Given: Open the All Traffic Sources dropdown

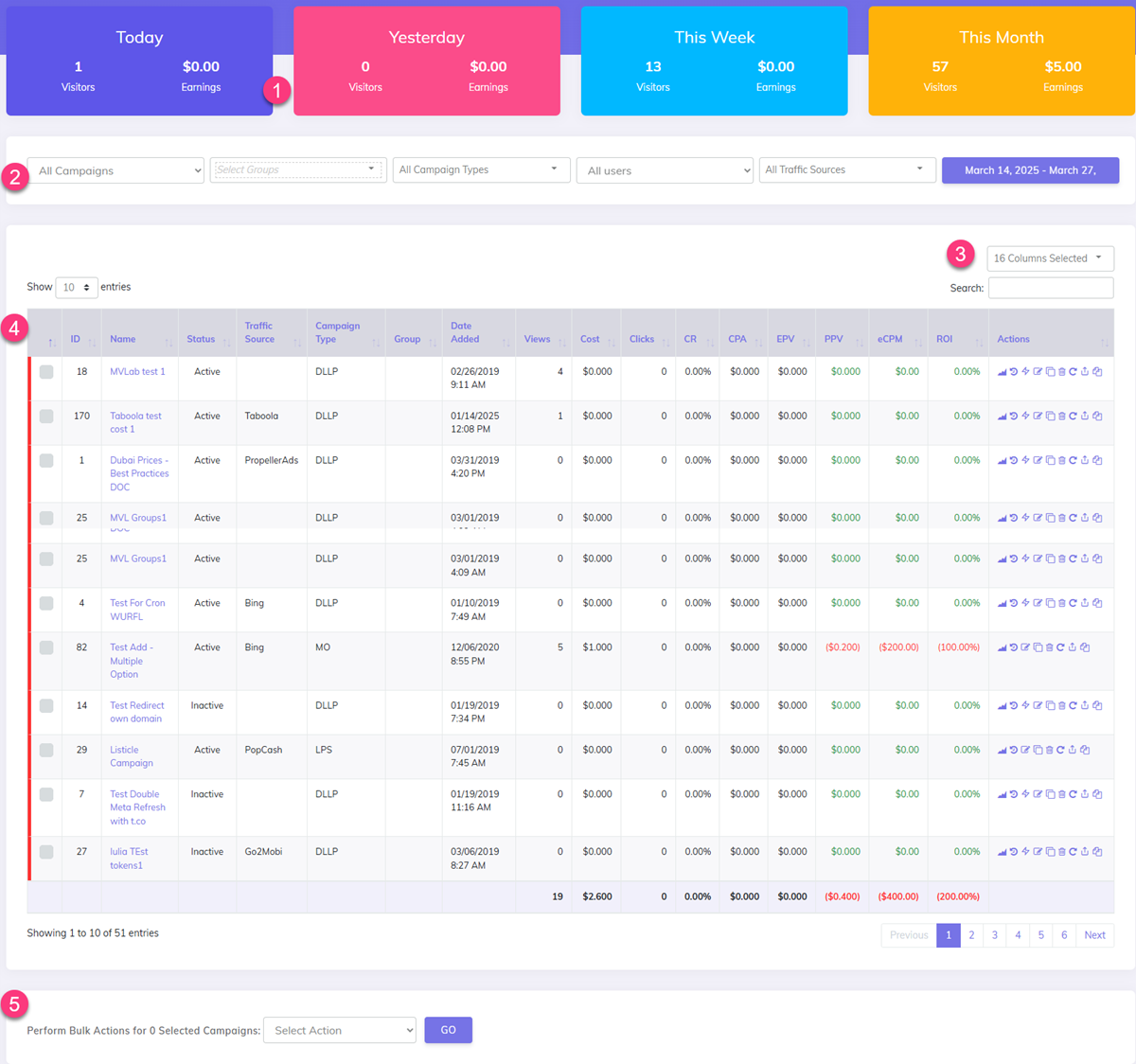Looking at the screenshot, I should click(845, 169).
